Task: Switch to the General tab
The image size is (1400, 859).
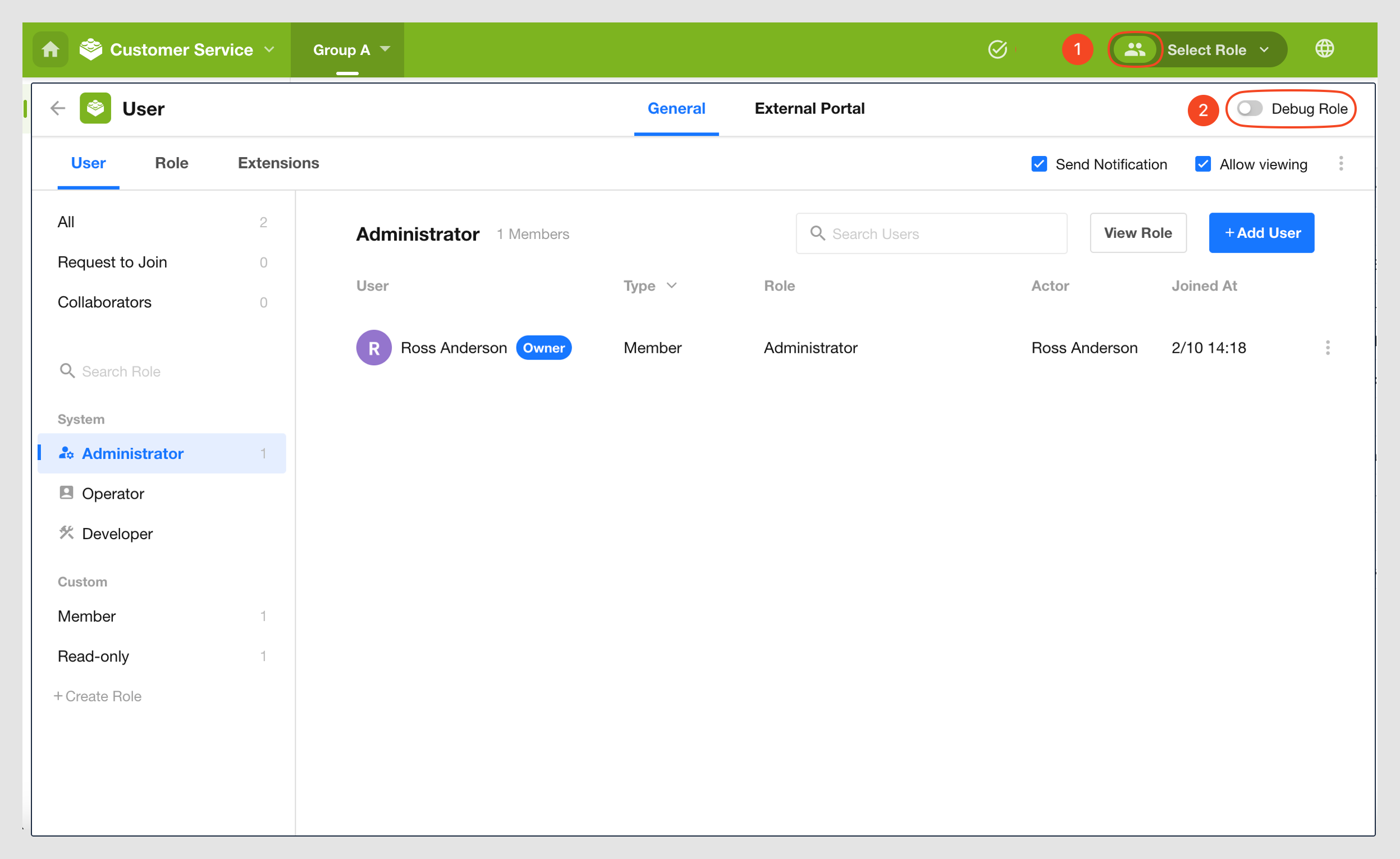Action: click(x=676, y=108)
